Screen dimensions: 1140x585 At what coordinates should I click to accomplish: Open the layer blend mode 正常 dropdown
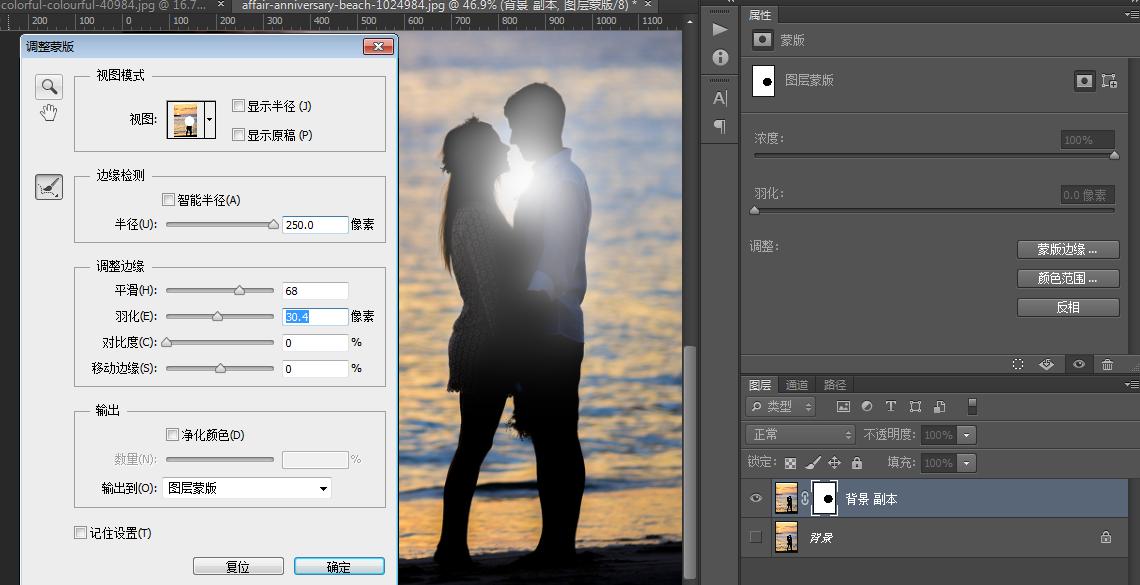800,435
